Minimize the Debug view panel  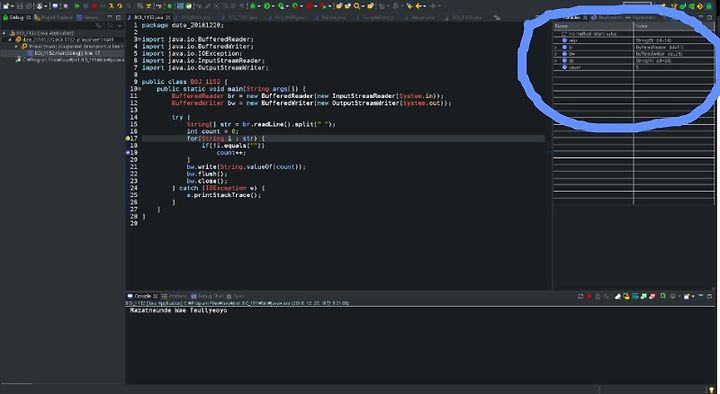pos(110,17)
